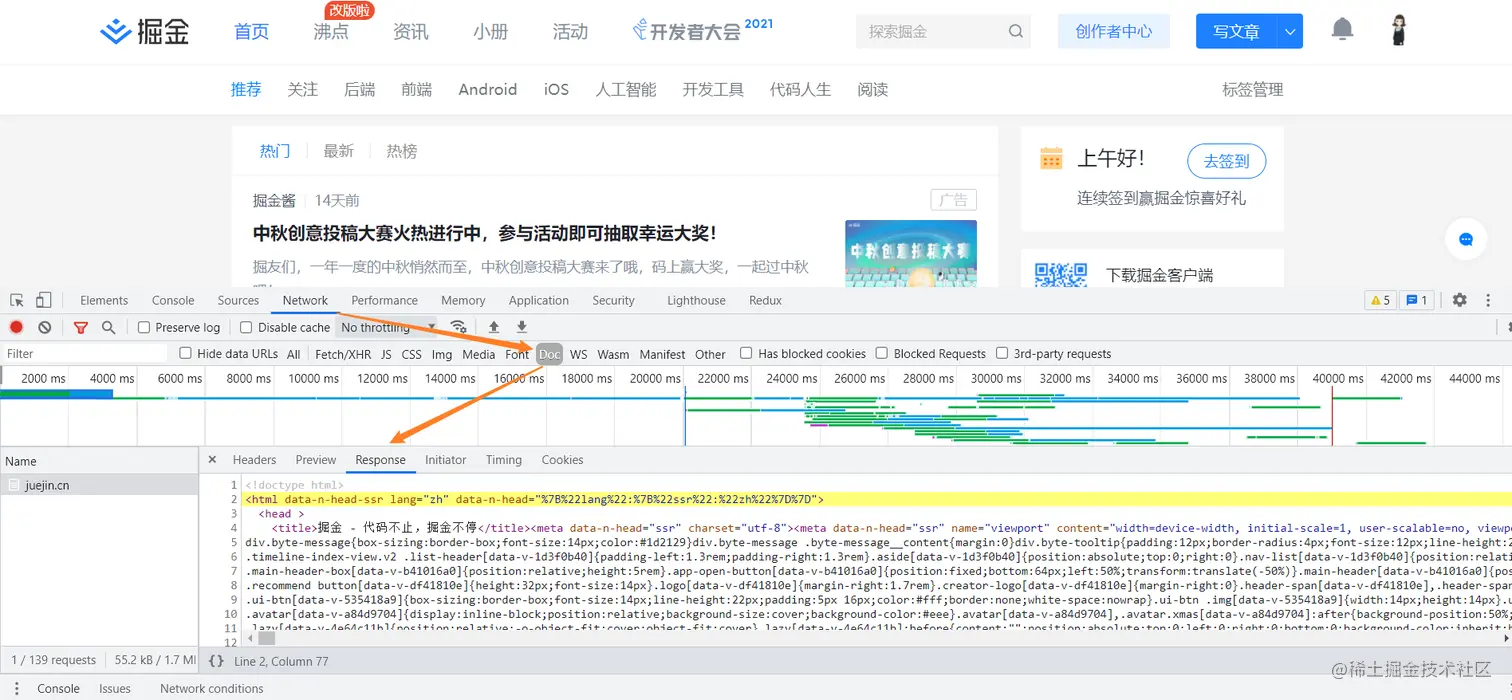
Task: Open DevTools three-dot more menu
Action: (x=1488, y=300)
